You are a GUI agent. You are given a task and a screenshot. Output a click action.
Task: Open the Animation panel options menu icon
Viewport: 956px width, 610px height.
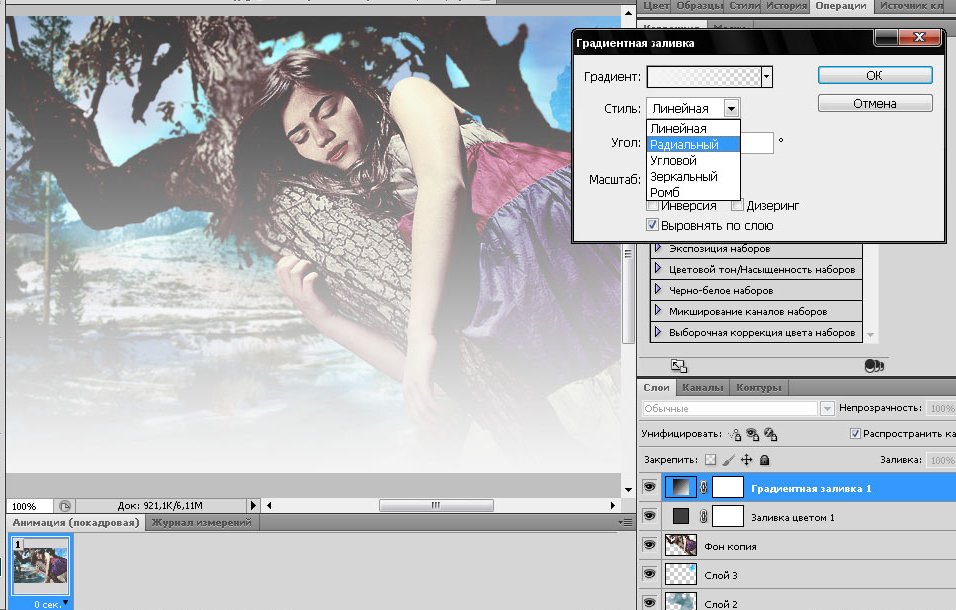click(625, 522)
